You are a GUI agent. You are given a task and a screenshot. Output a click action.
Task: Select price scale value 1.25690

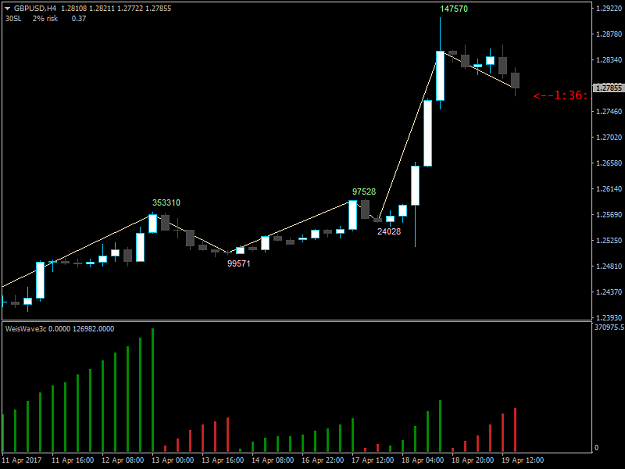click(609, 215)
